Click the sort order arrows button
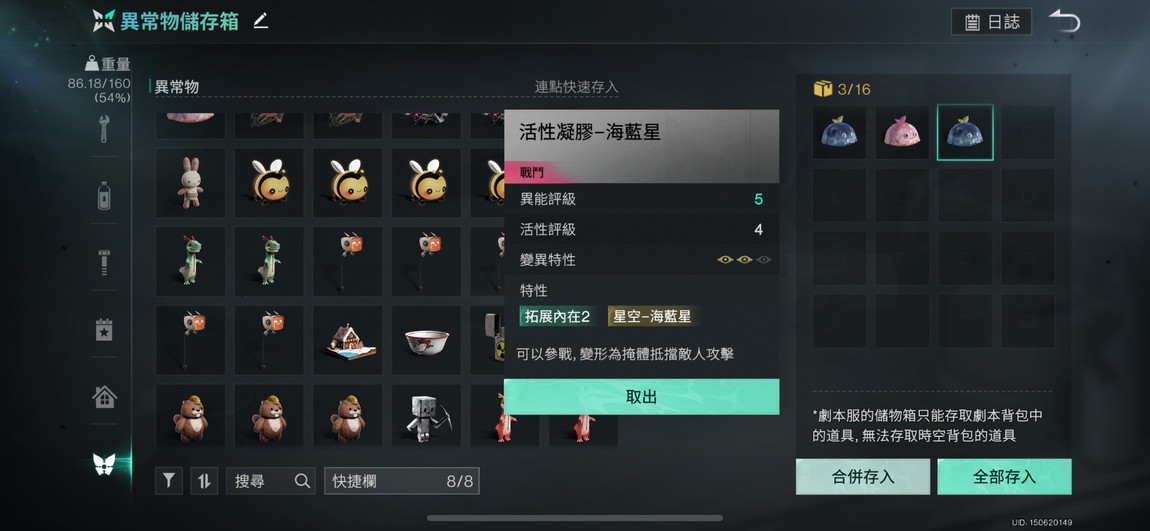1150x531 pixels. pyautogui.click(x=204, y=481)
